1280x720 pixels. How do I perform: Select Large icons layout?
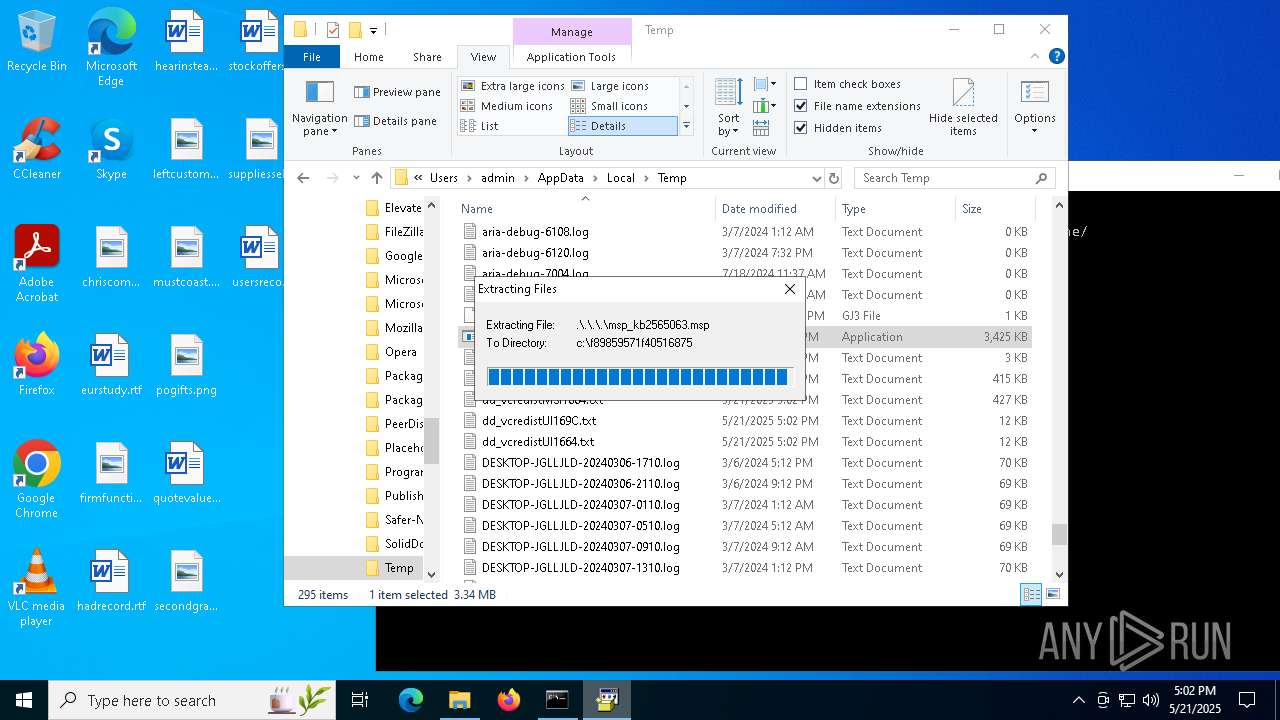tap(609, 86)
